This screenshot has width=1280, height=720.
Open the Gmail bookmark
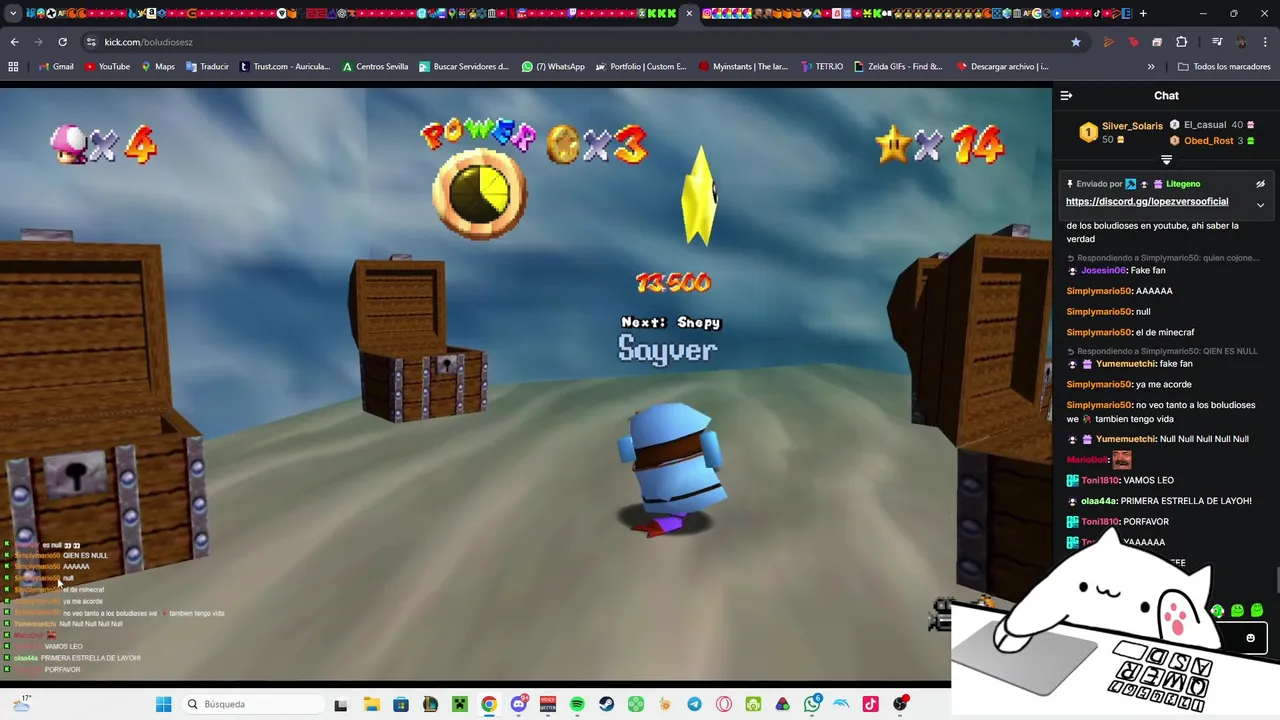56,67
